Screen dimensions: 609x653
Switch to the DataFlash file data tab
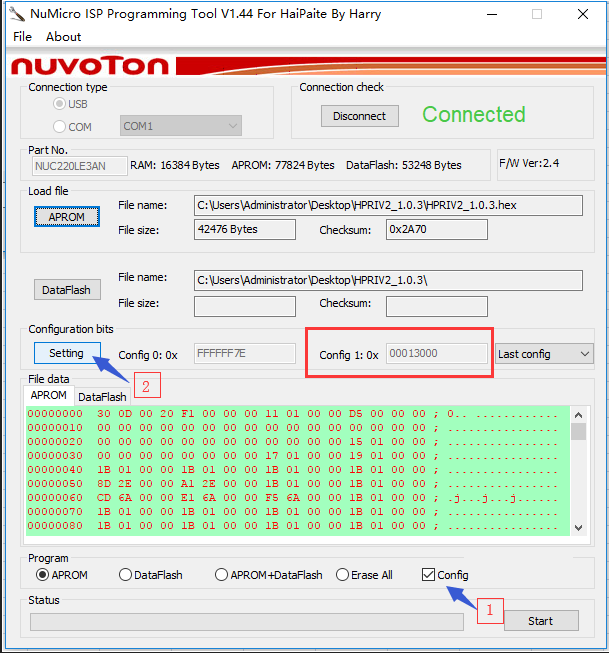tap(102, 397)
